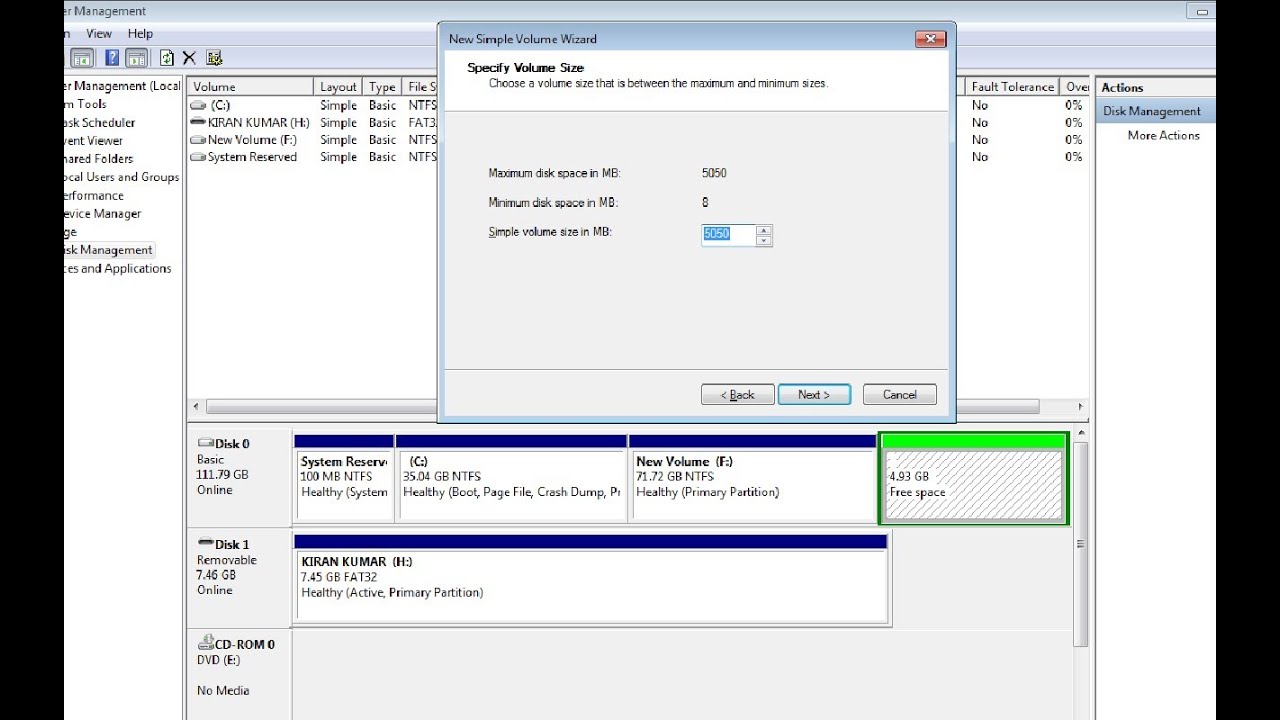
Task: Click the volume list horizontal scrollbar left arrow
Action: click(x=196, y=407)
